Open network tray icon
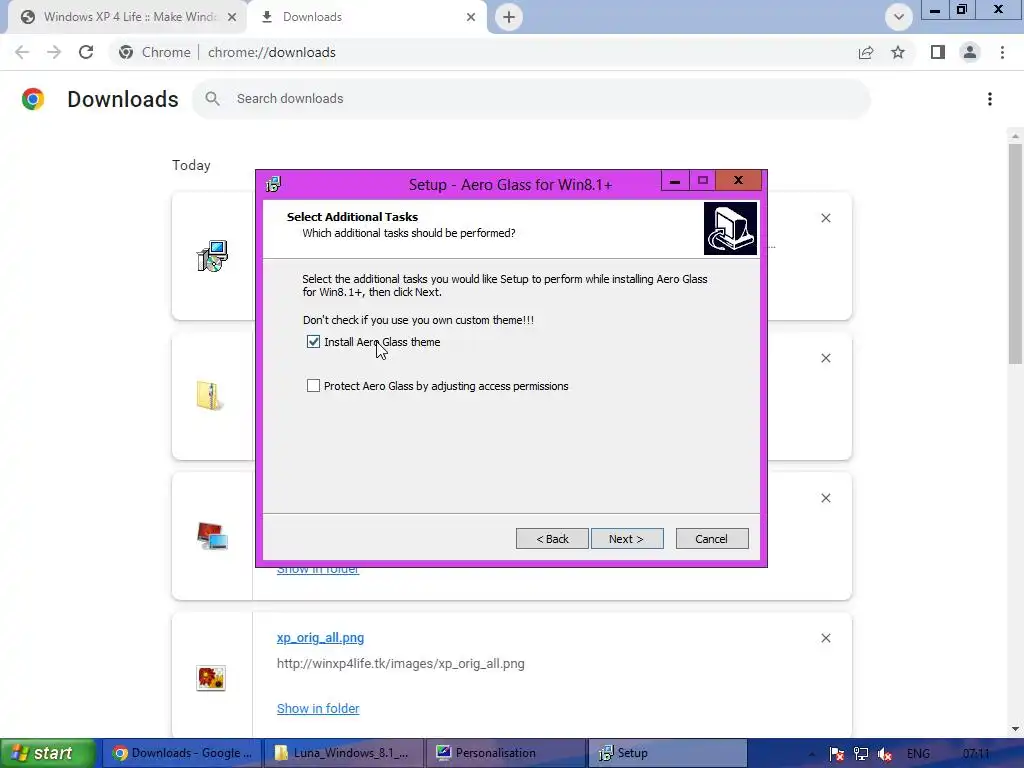The height and width of the screenshot is (768, 1024). (861, 754)
